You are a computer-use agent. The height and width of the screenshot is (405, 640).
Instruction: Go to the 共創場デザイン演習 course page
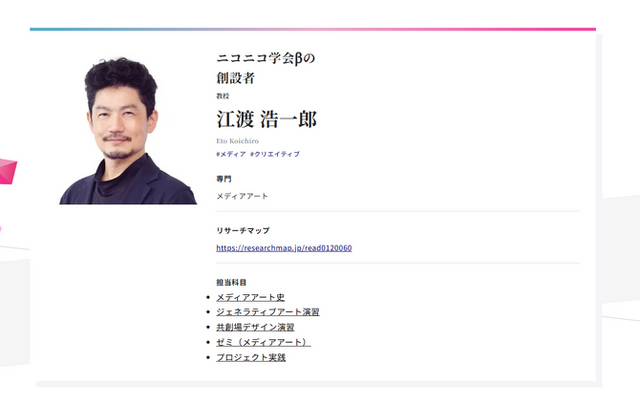[x=255, y=327]
